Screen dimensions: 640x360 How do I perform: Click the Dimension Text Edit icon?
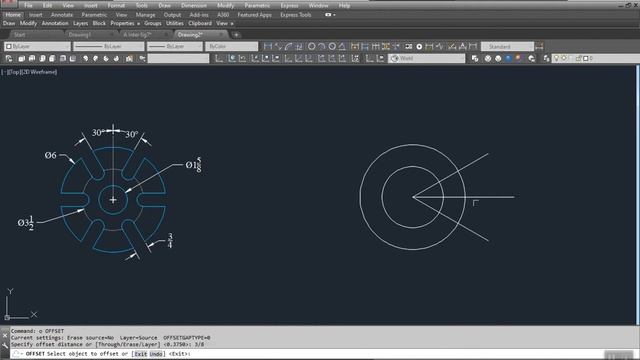point(463,47)
